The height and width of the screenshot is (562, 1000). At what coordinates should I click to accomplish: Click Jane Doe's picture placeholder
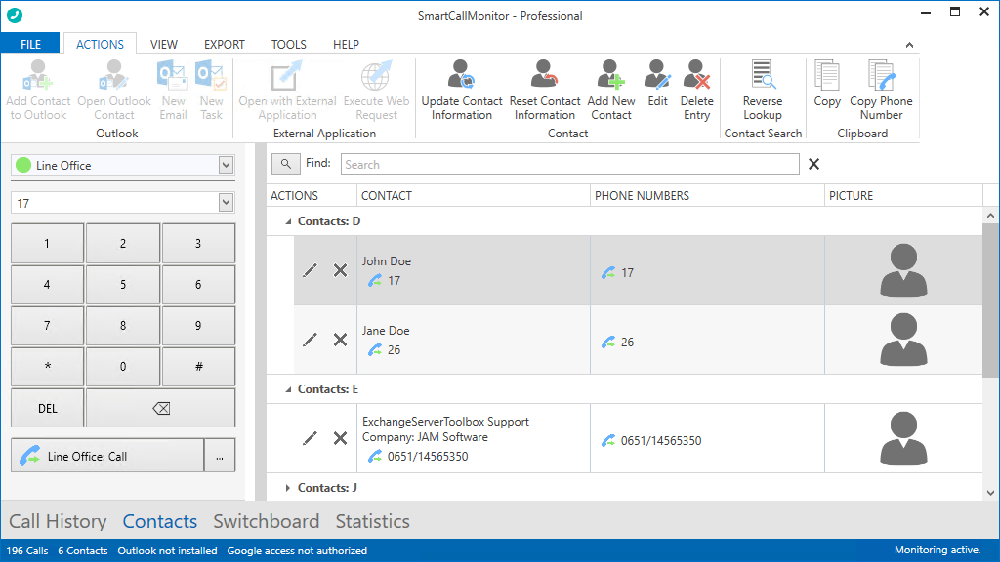(x=904, y=339)
